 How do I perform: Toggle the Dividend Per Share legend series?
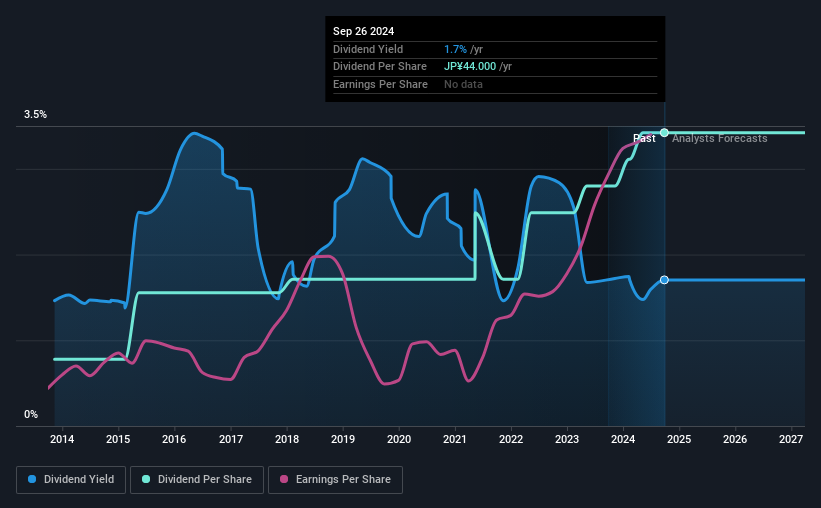tap(197, 480)
